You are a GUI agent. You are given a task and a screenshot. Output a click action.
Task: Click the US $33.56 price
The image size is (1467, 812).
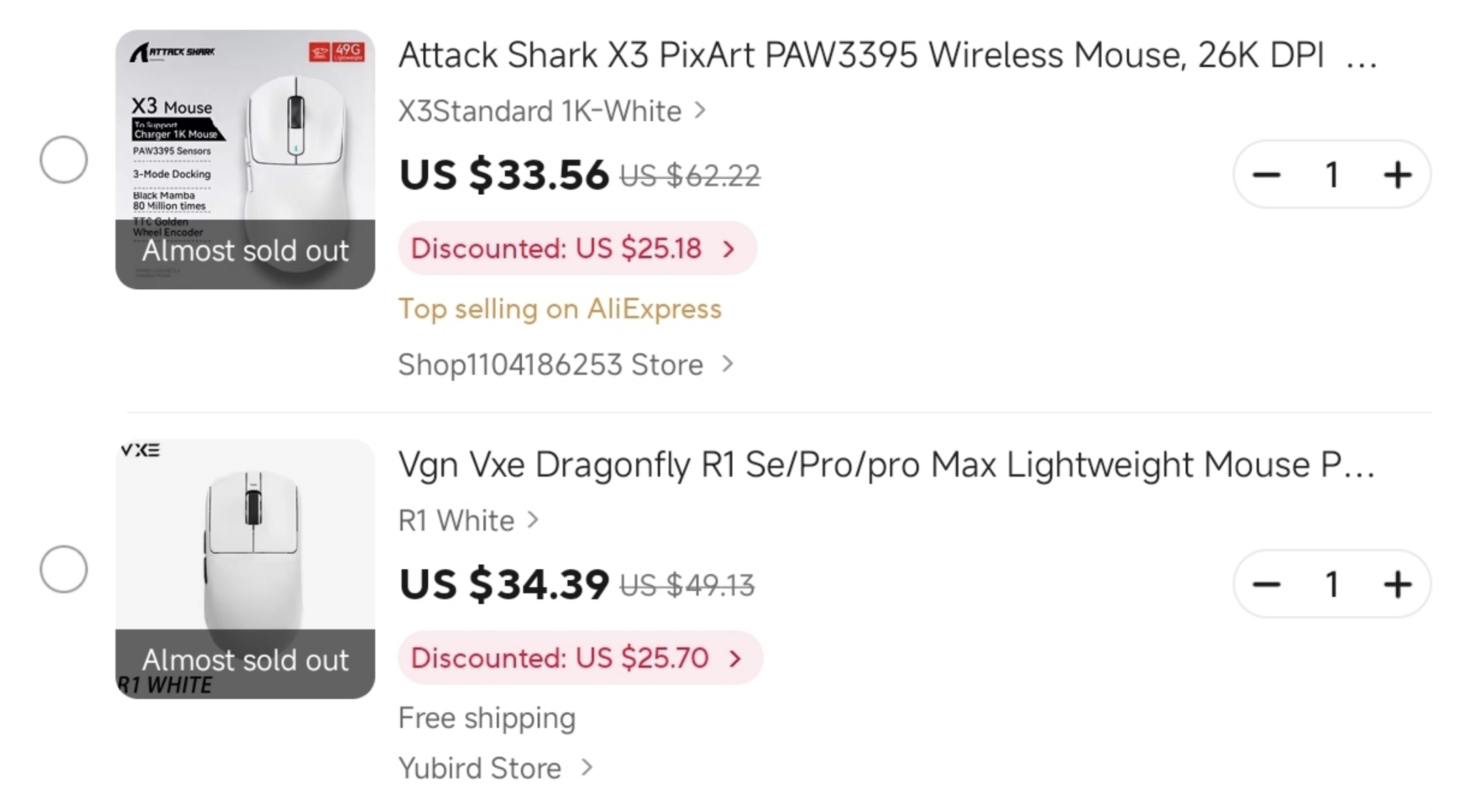point(504,175)
